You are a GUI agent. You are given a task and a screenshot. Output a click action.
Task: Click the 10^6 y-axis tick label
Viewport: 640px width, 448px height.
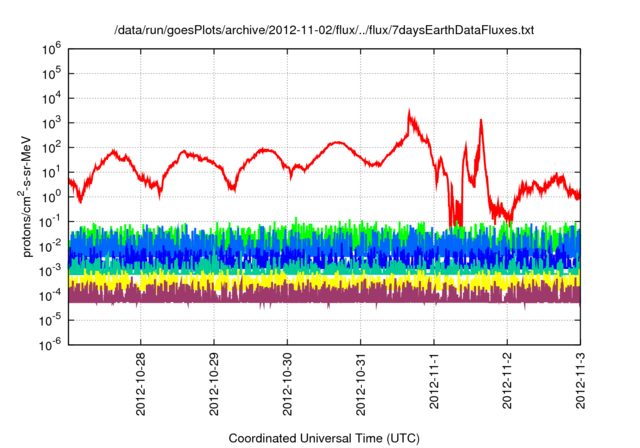[51, 49]
